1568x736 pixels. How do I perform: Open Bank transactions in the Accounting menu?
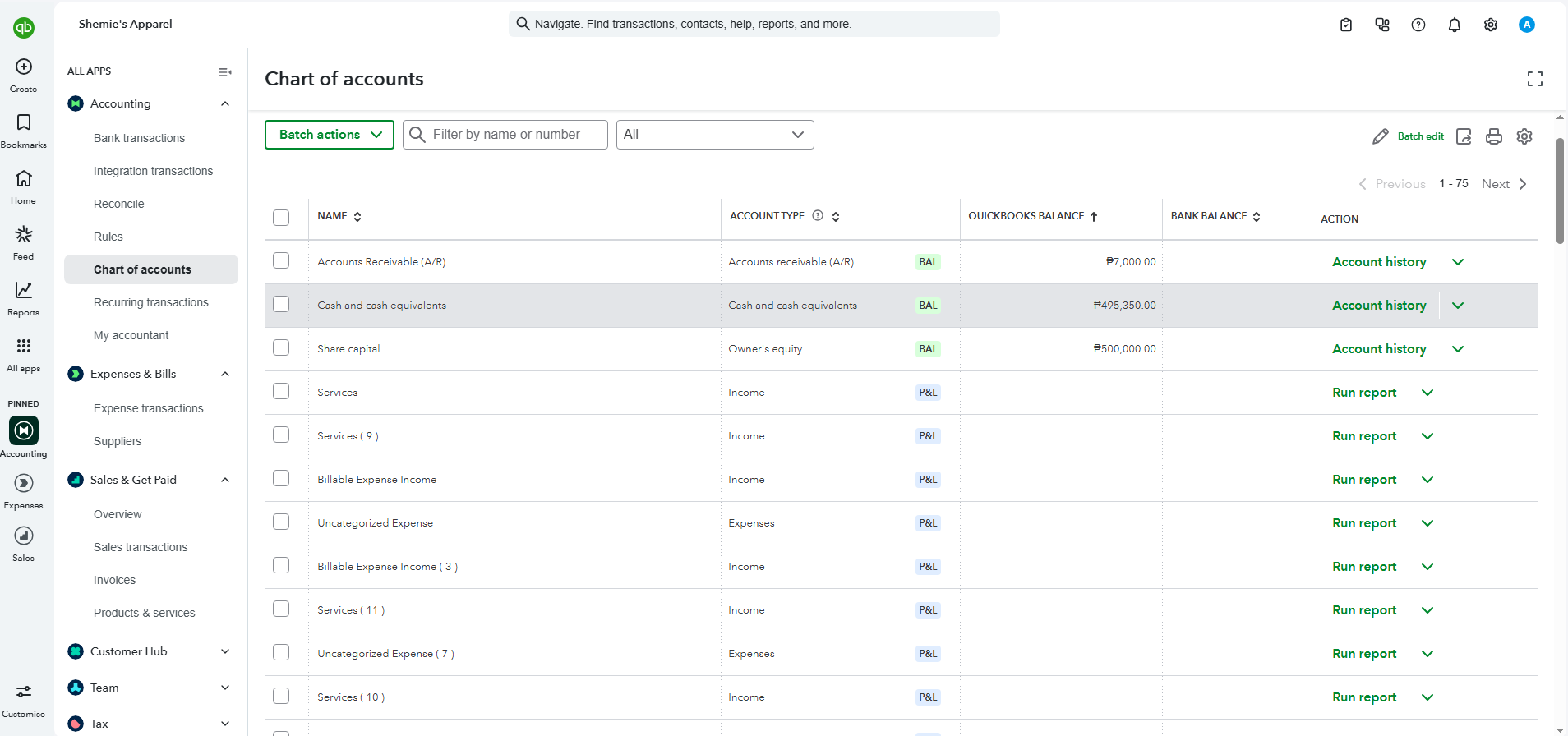coord(139,138)
